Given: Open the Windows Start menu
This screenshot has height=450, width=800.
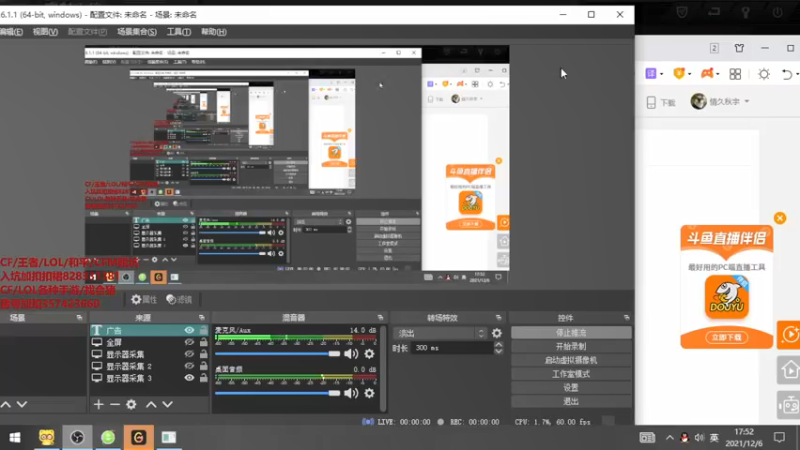Looking at the screenshot, I should coord(15,437).
